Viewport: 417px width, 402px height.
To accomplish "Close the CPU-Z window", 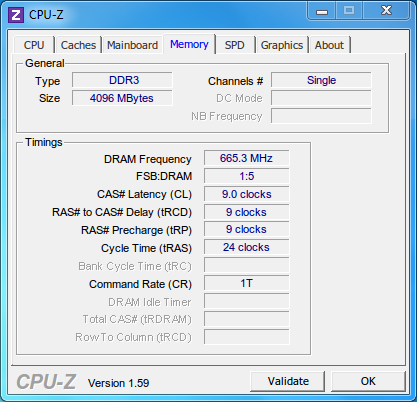I will click(386, 11).
